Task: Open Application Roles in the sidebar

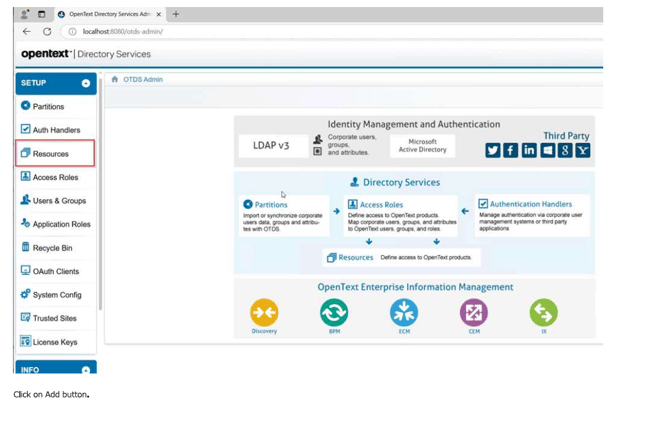Action: point(61,224)
